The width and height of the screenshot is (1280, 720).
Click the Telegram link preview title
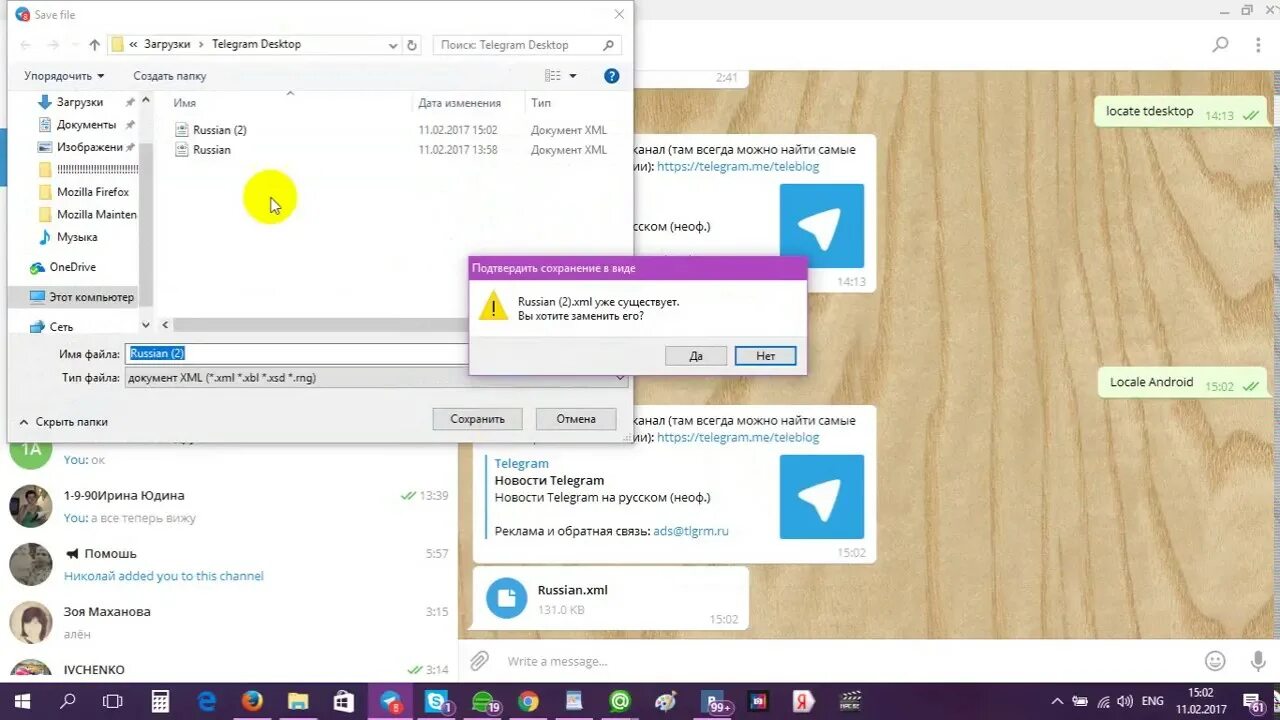(x=522, y=464)
